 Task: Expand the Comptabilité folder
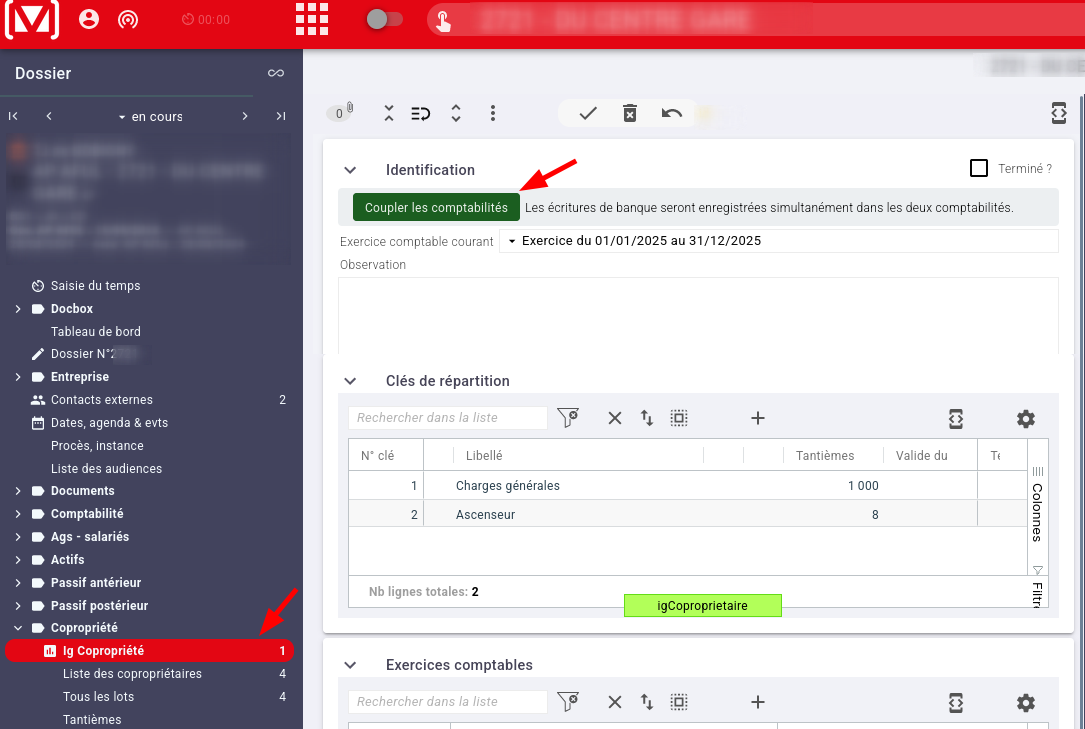click(18, 514)
